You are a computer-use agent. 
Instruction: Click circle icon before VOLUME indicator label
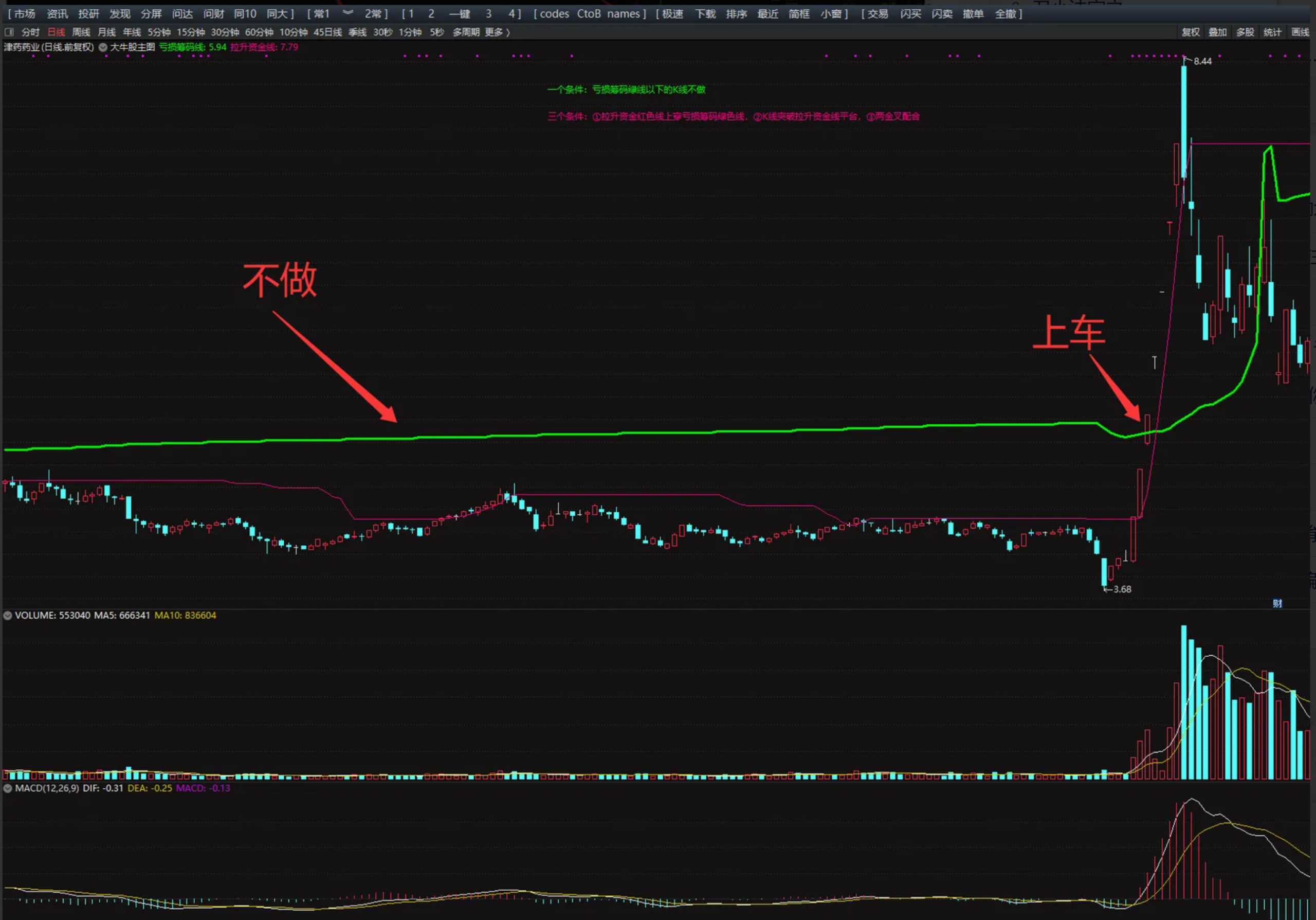coord(8,616)
